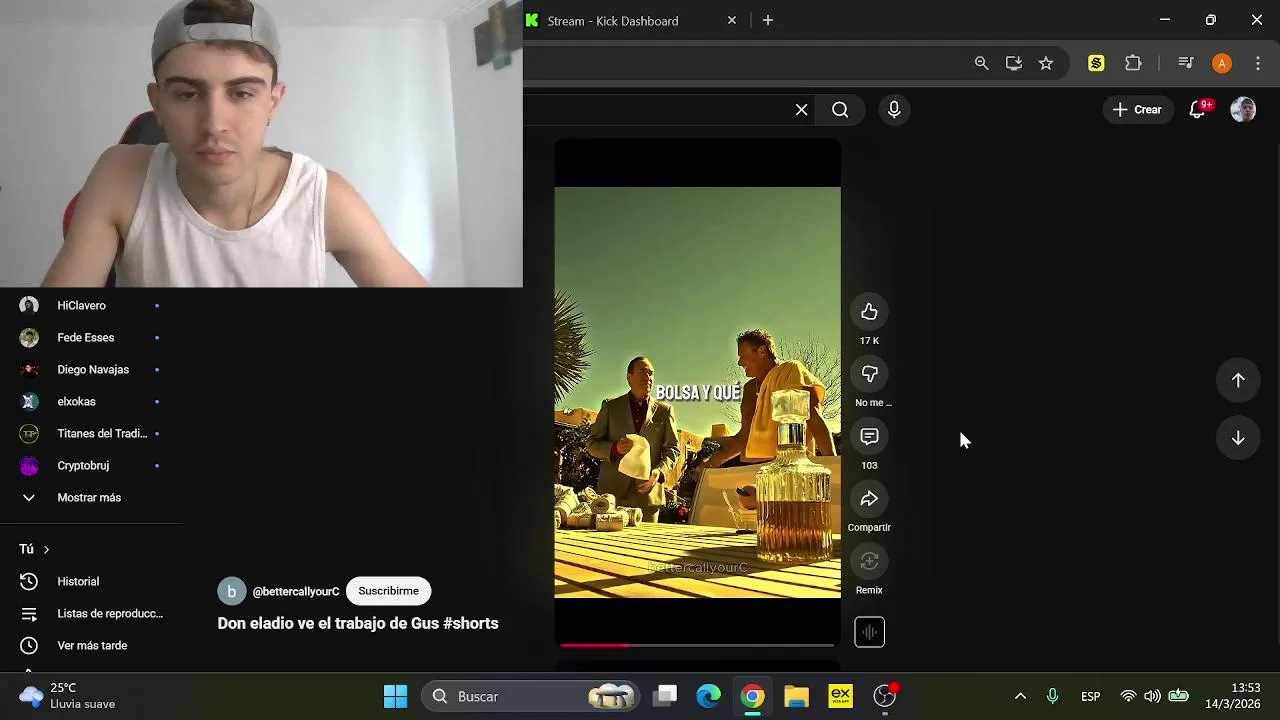Open Chrome extensions puzzle icon

pyautogui.click(x=1133, y=63)
